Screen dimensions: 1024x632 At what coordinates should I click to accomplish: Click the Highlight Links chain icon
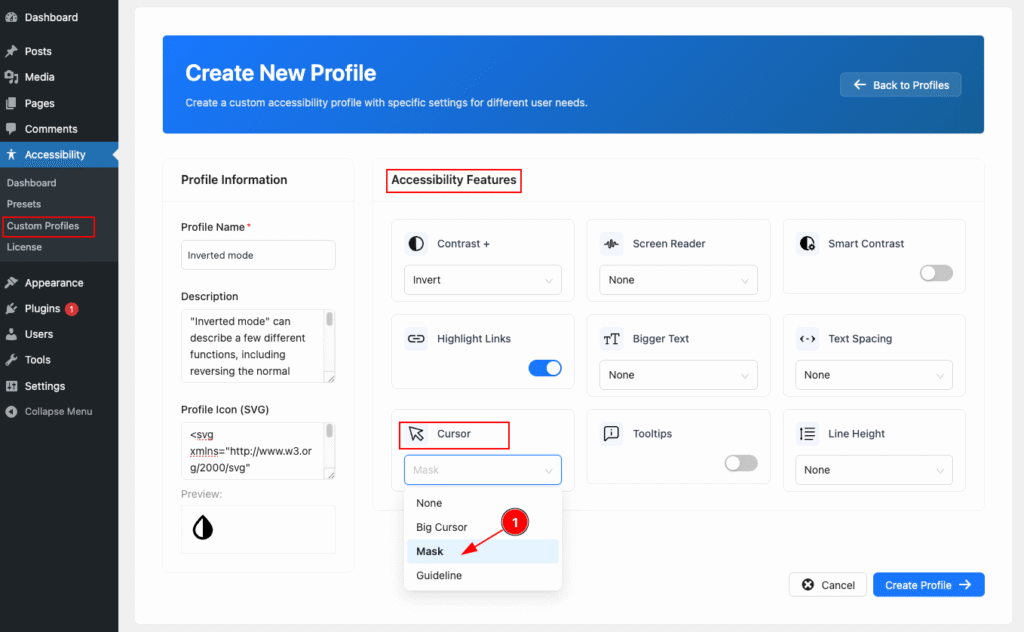[415, 339]
